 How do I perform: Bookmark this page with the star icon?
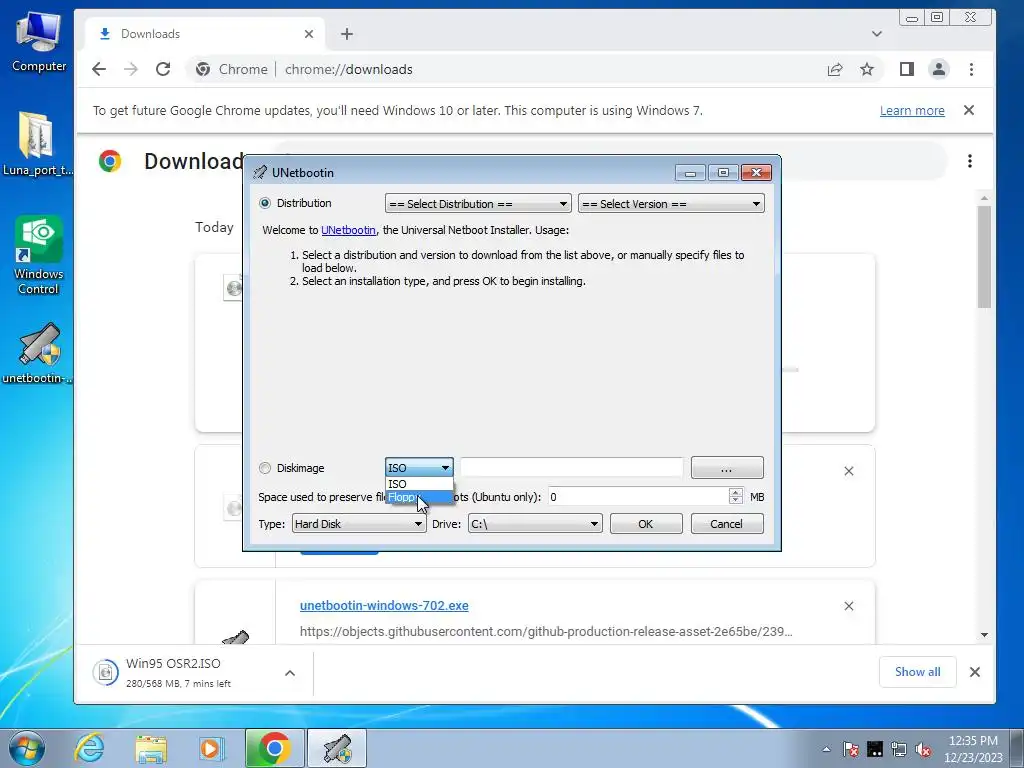point(867,69)
